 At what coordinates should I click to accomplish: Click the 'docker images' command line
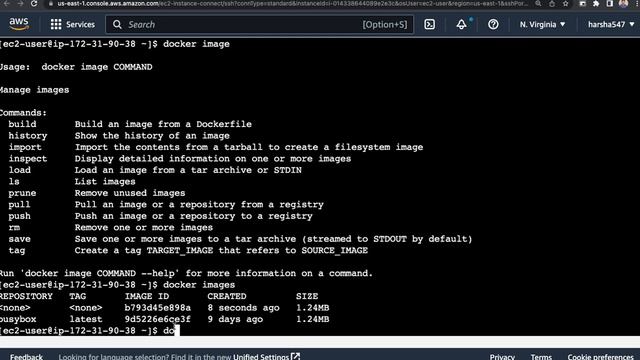click(x=118, y=285)
